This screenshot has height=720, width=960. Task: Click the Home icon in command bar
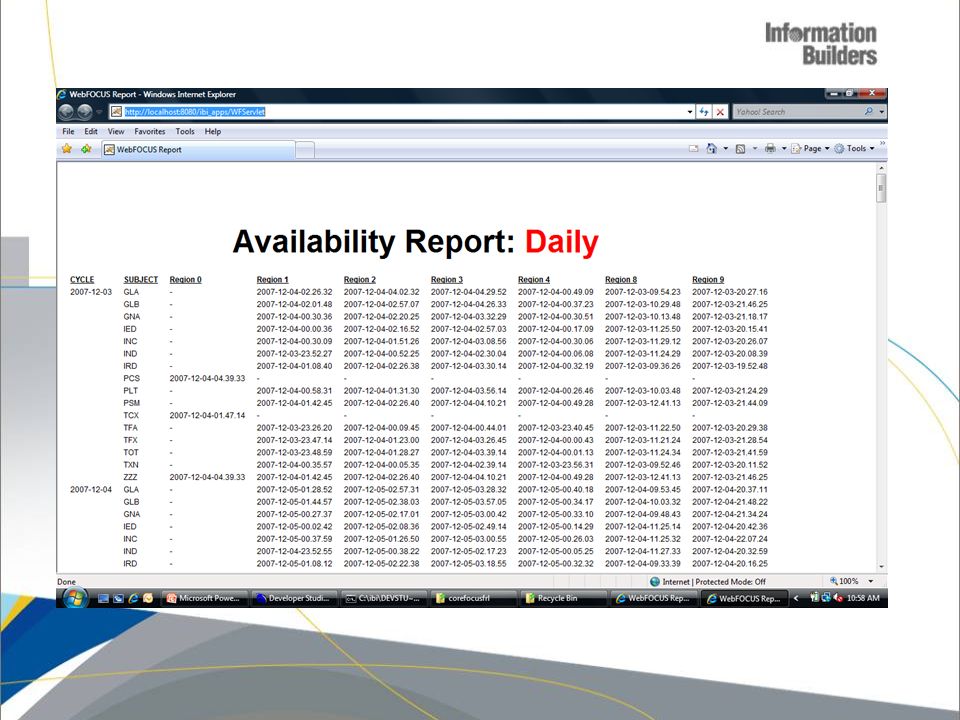click(x=711, y=148)
